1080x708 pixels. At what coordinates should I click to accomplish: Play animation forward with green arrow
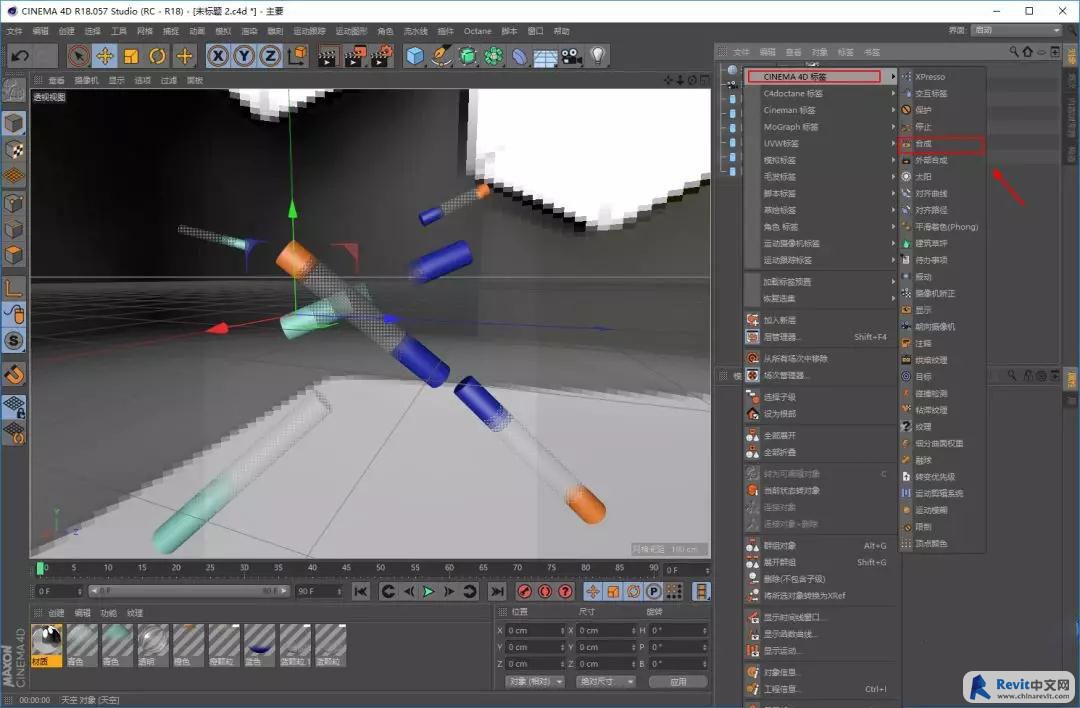[x=428, y=592]
